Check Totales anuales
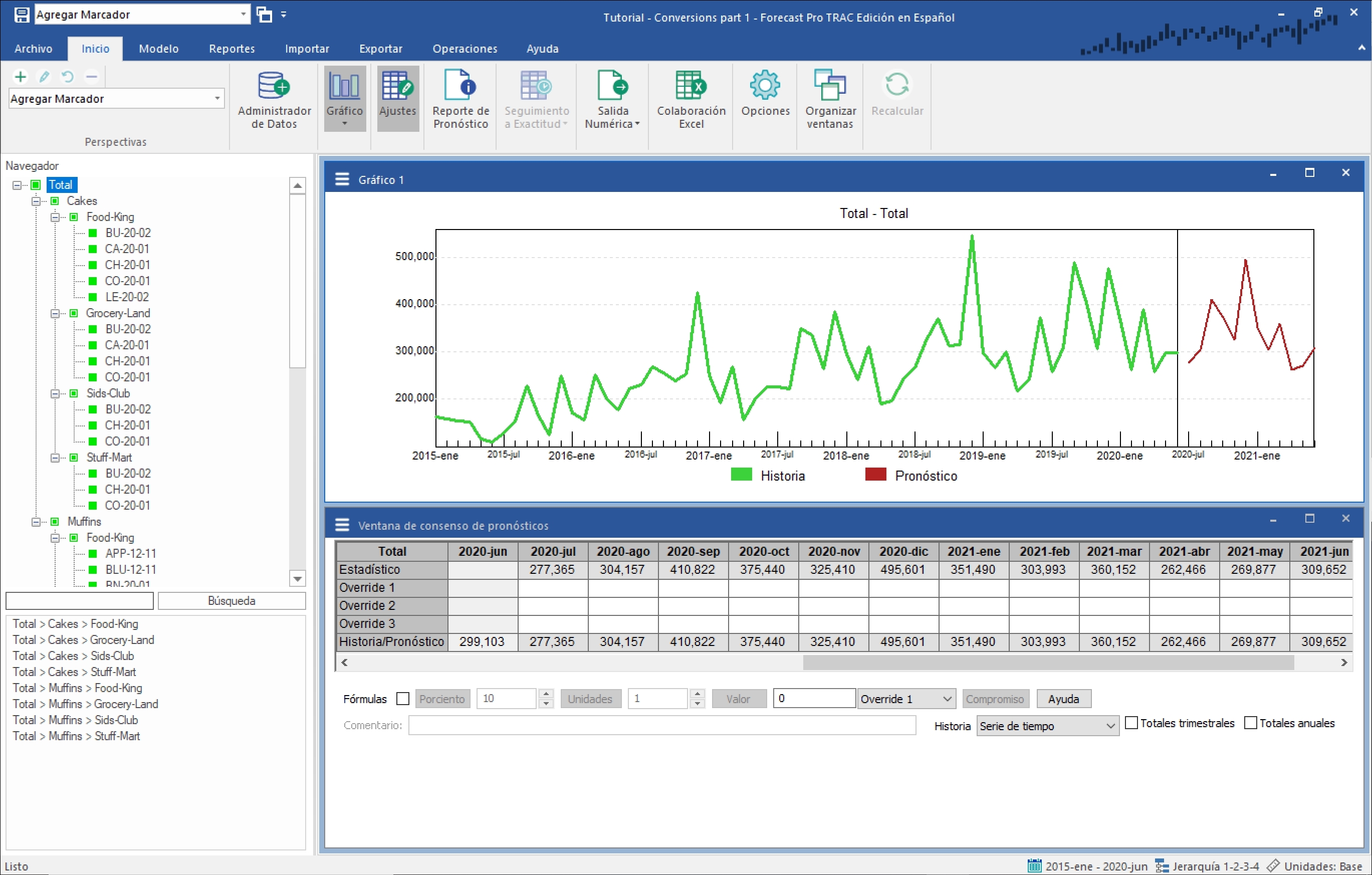The width and height of the screenshot is (1372, 875). click(1250, 723)
